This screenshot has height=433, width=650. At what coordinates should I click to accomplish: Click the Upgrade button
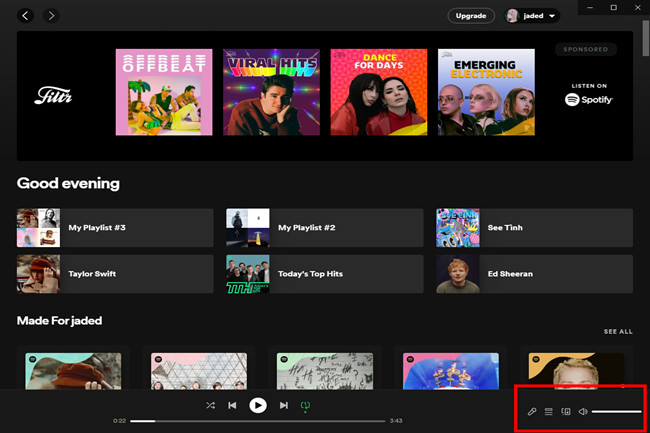point(471,16)
